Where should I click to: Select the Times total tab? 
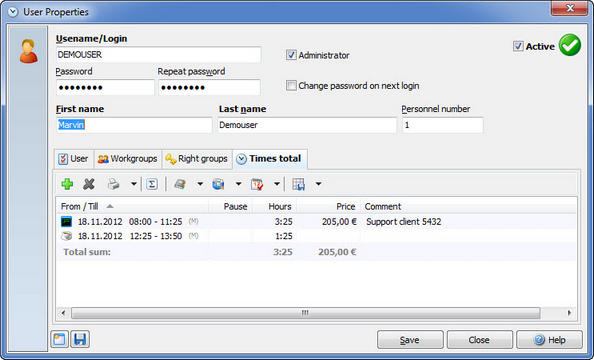point(270,159)
